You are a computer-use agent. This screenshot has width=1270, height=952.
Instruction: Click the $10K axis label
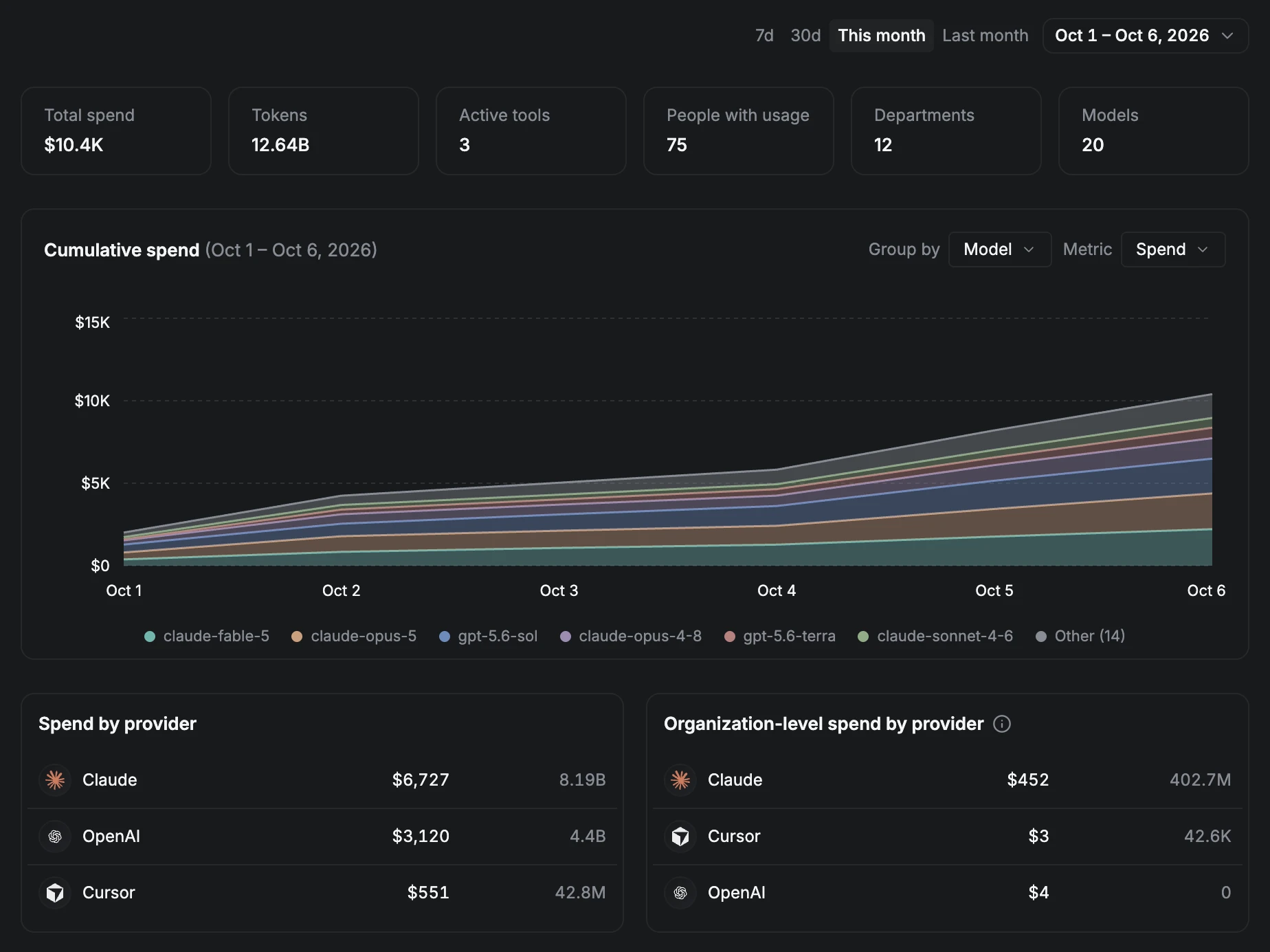[92, 401]
